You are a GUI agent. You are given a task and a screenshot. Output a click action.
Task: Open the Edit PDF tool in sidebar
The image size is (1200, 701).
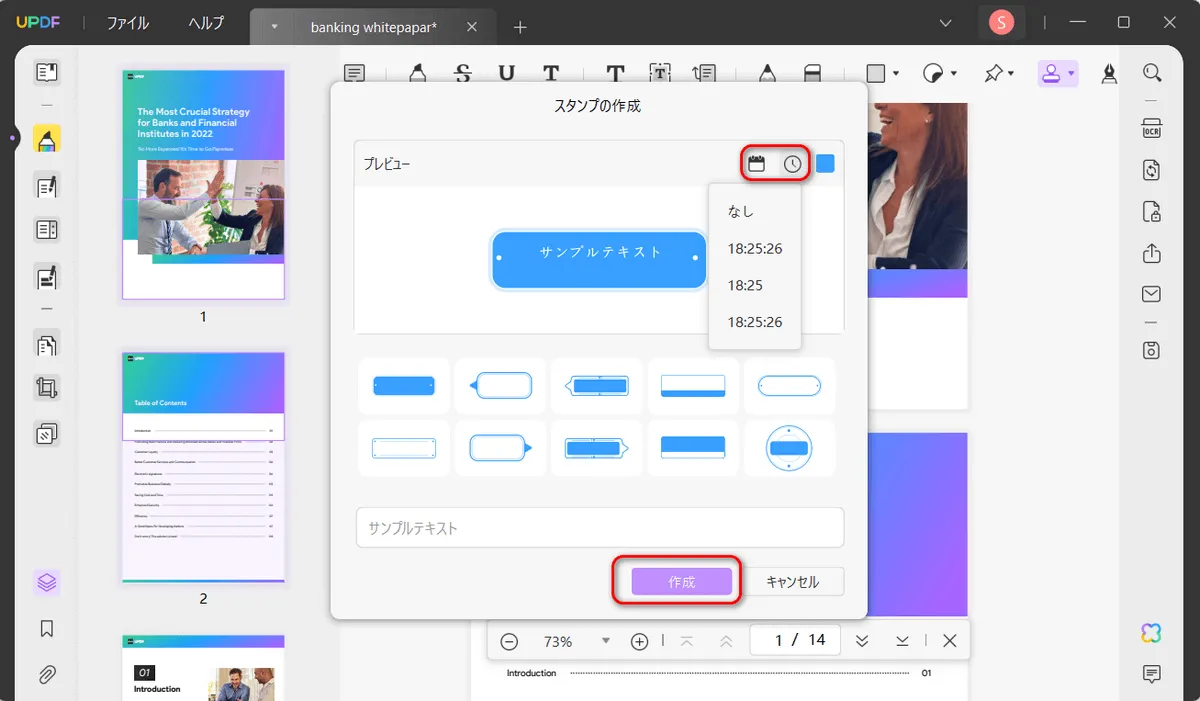[46, 186]
